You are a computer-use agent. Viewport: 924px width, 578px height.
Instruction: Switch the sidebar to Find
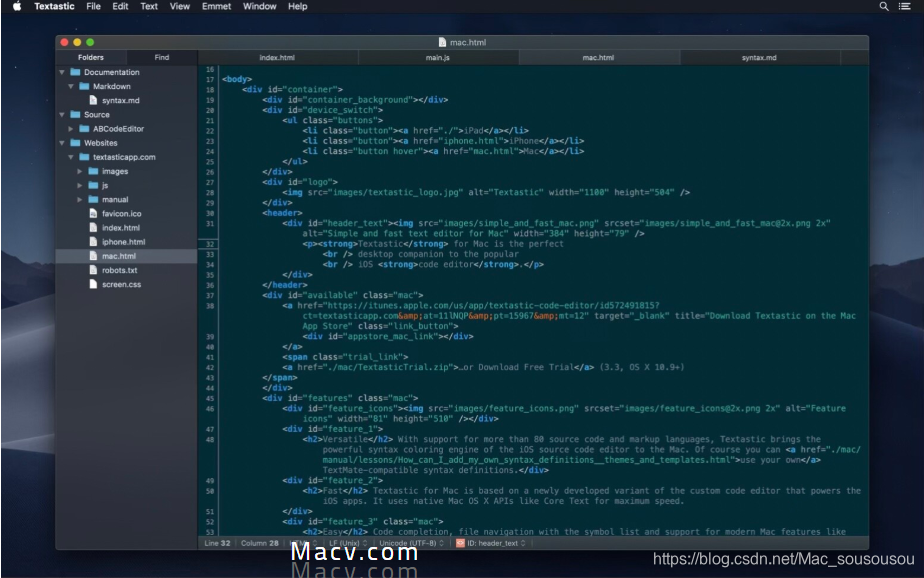(x=162, y=57)
